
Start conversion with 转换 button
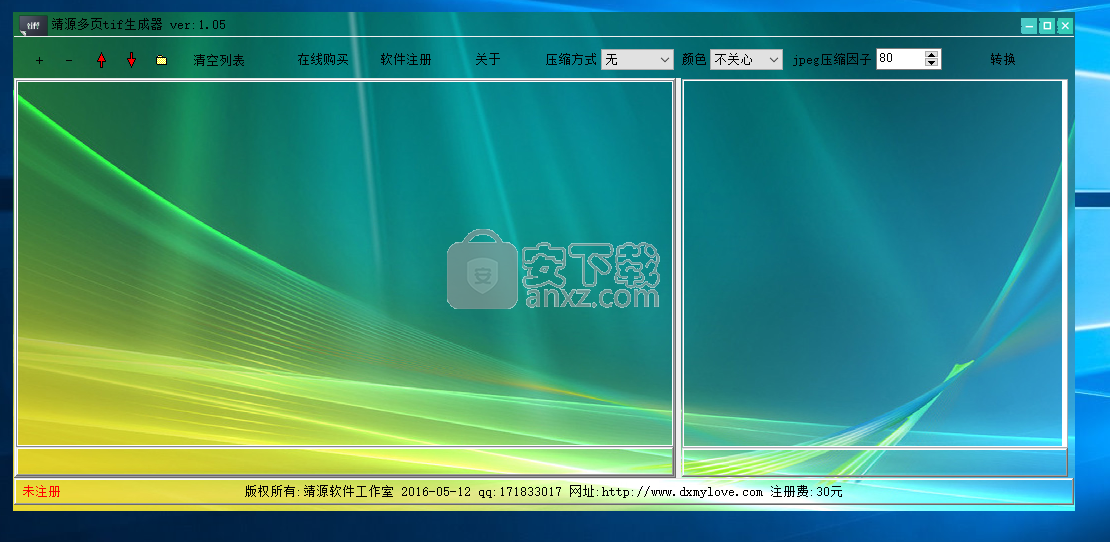tap(1002, 59)
